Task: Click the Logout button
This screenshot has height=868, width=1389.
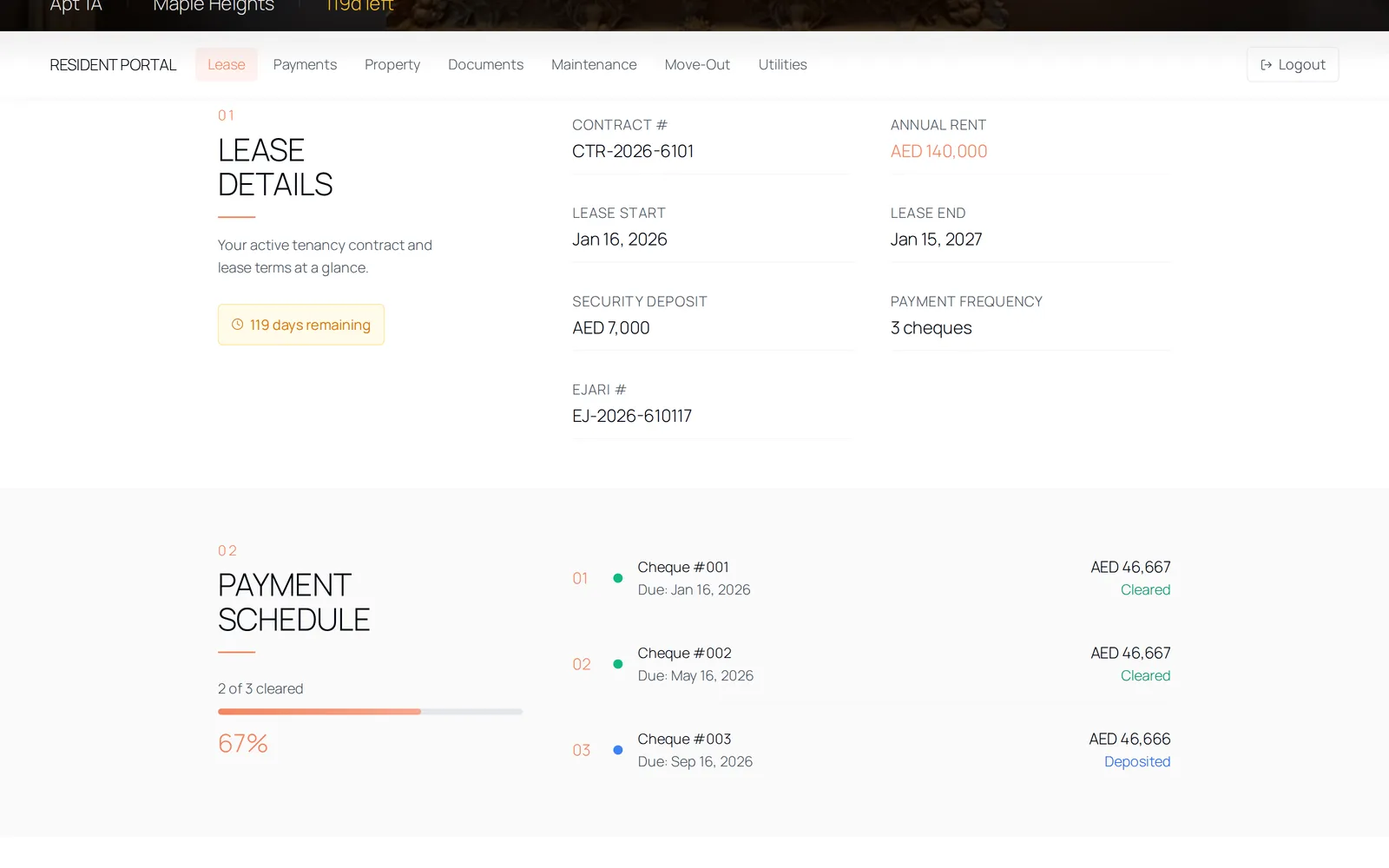Action: pos(1293,65)
